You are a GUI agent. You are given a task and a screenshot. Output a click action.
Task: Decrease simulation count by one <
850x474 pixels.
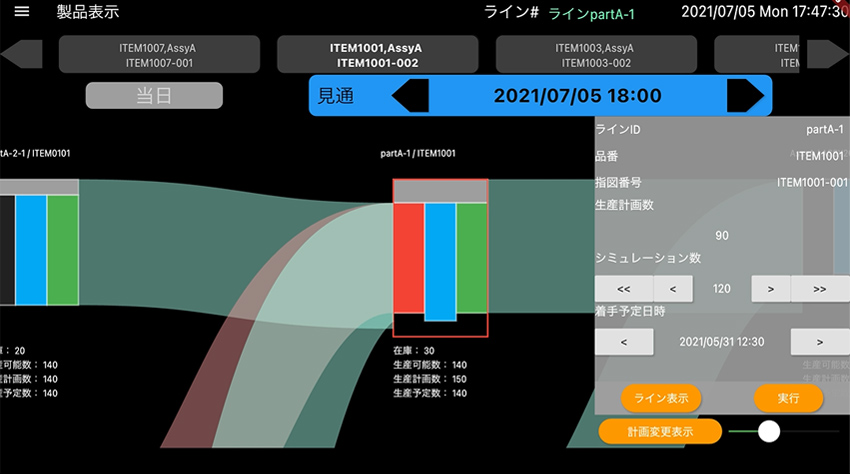(x=672, y=289)
